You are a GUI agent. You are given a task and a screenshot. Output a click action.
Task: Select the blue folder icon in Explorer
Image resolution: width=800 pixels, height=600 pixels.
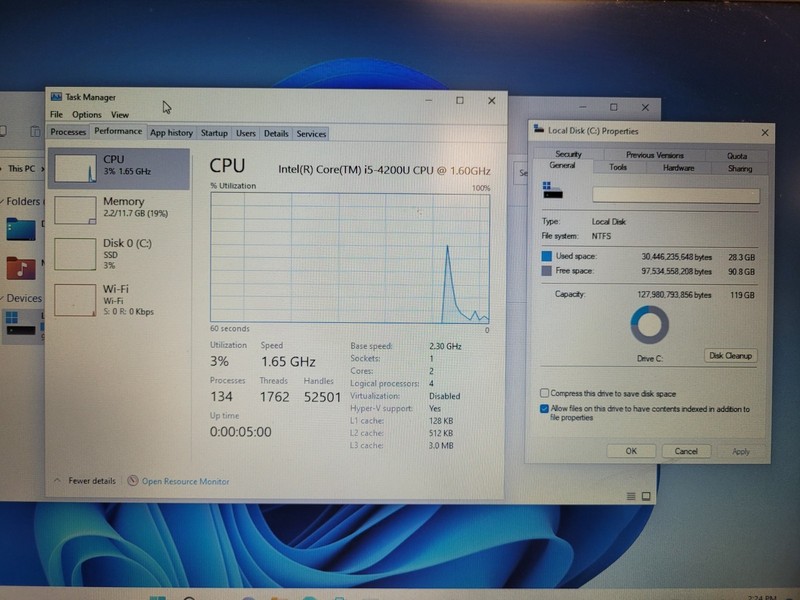[21, 229]
